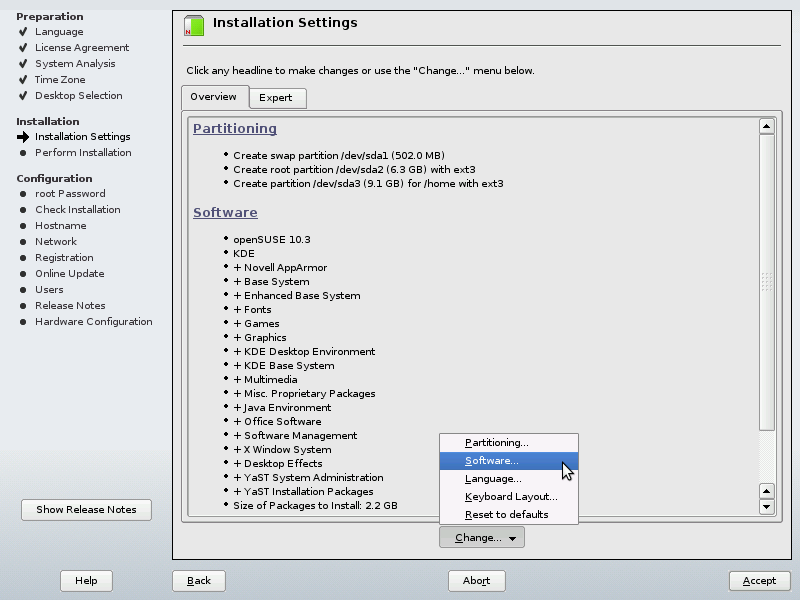Click the '+ Desktop Effects' entry
Screen dimensions: 800x600
(x=278, y=464)
